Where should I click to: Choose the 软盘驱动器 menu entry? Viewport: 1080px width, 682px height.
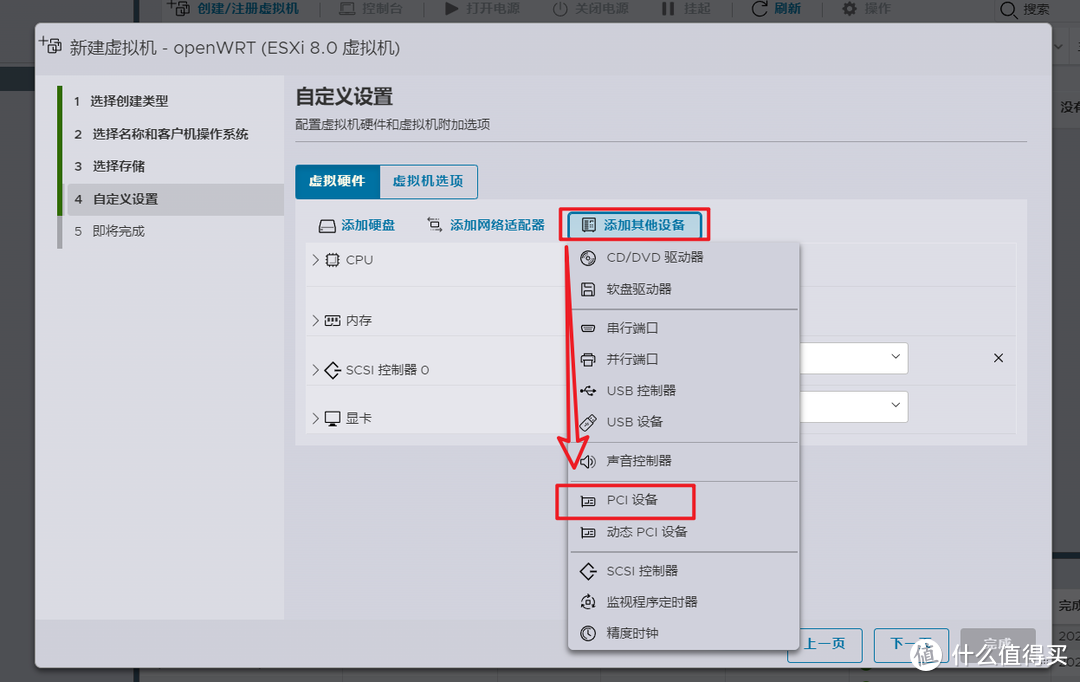coord(683,289)
